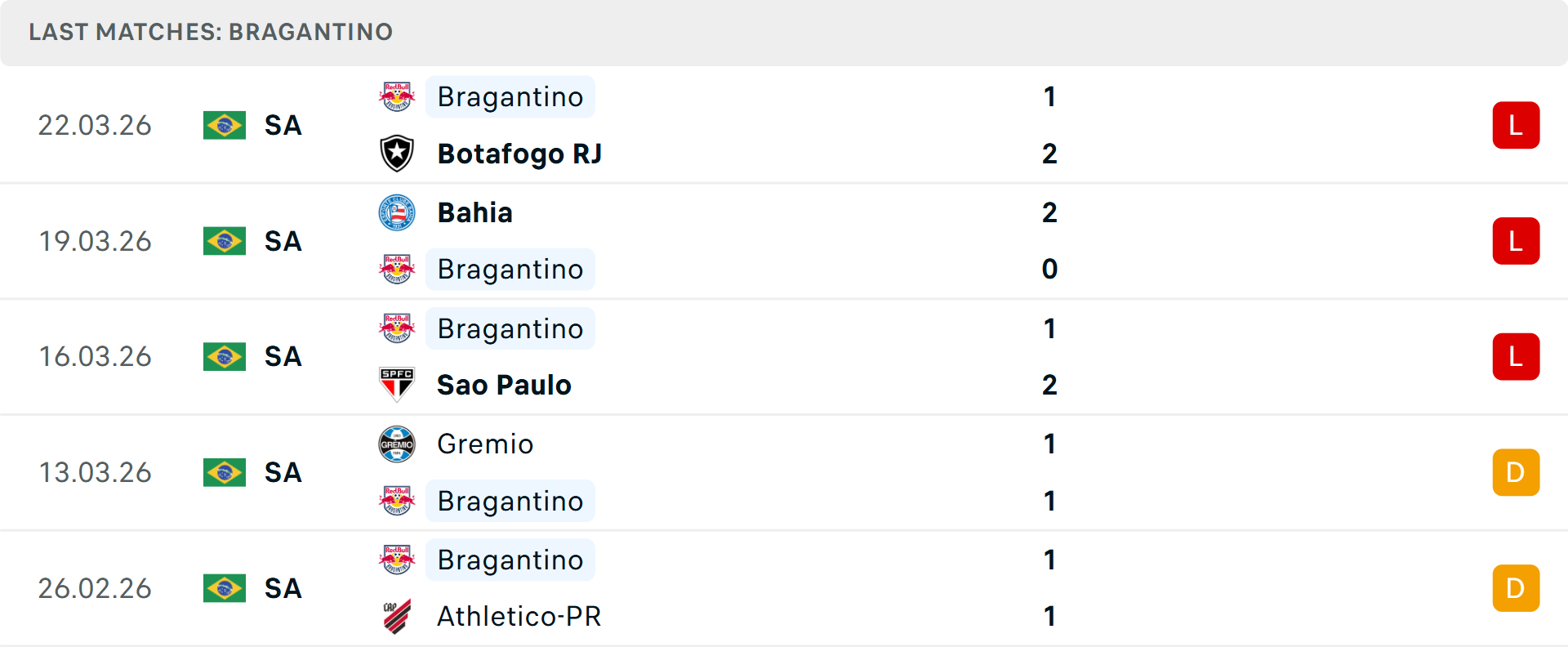This screenshot has height=647, width=1568.
Task: Click Bragantino crest in 22.03.26 match
Action: pyautogui.click(x=397, y=97)
